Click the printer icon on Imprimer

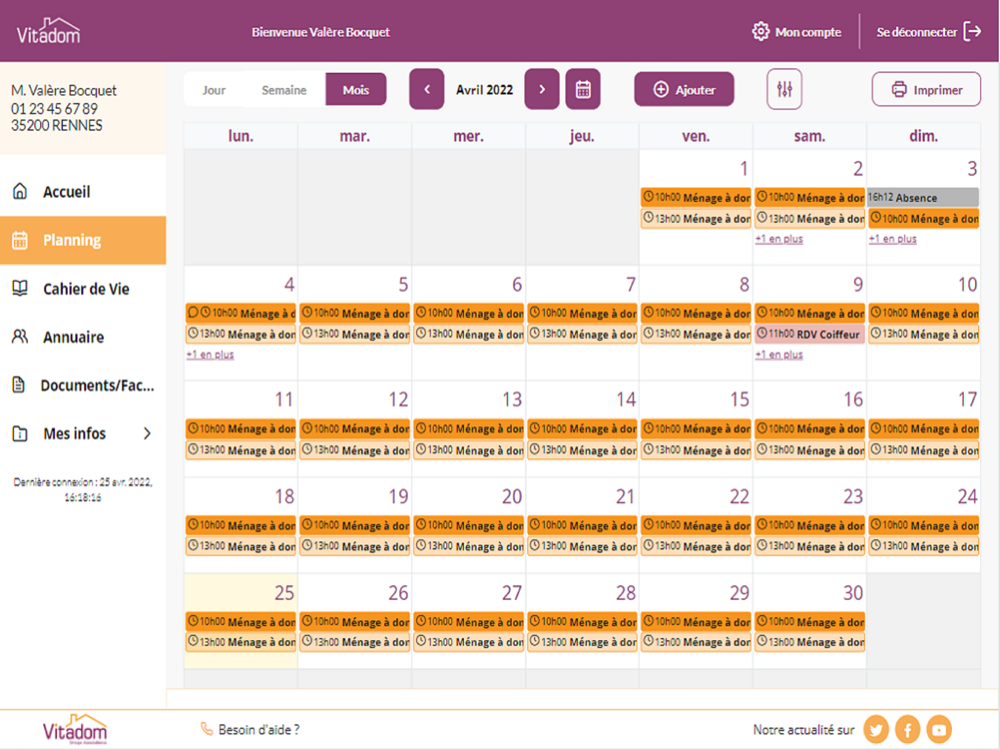click(x=899, y=89)
